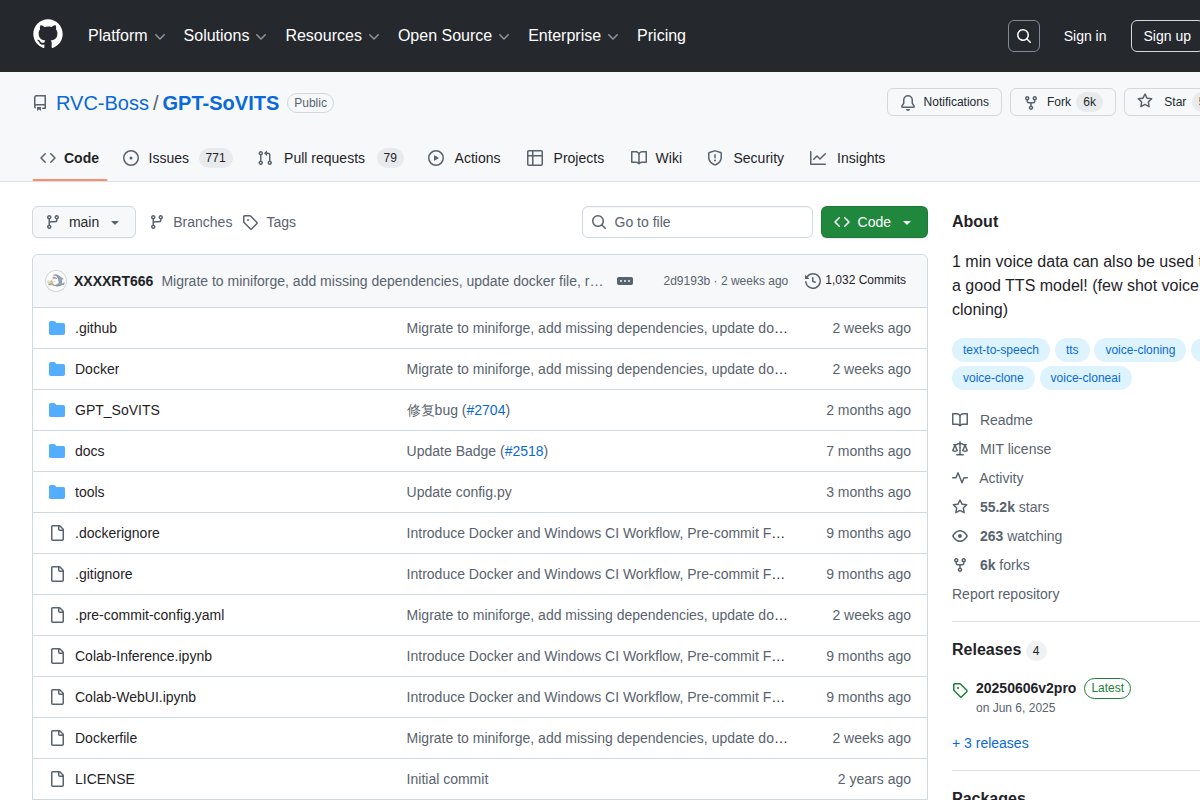
Task: Open the Solutions navigation menu
Action: (x=225, y=36)
